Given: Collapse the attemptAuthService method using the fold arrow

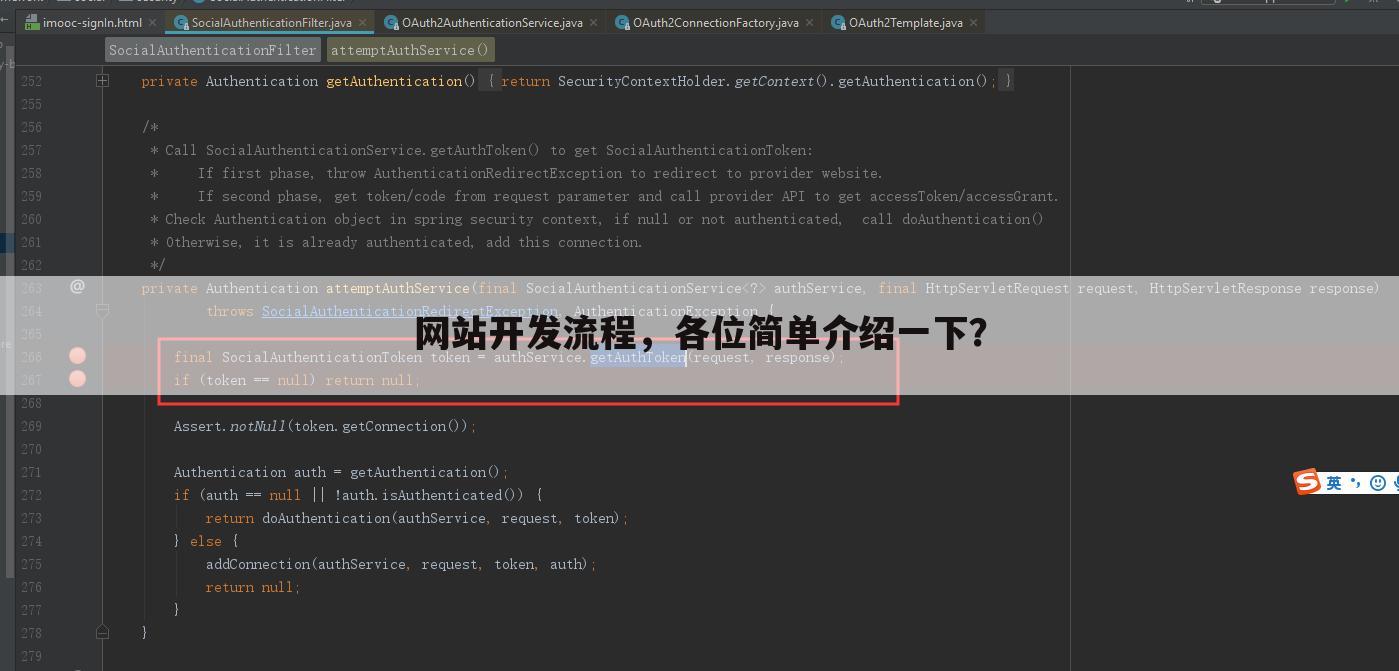Looking at the screenshot, I should 102,311.
